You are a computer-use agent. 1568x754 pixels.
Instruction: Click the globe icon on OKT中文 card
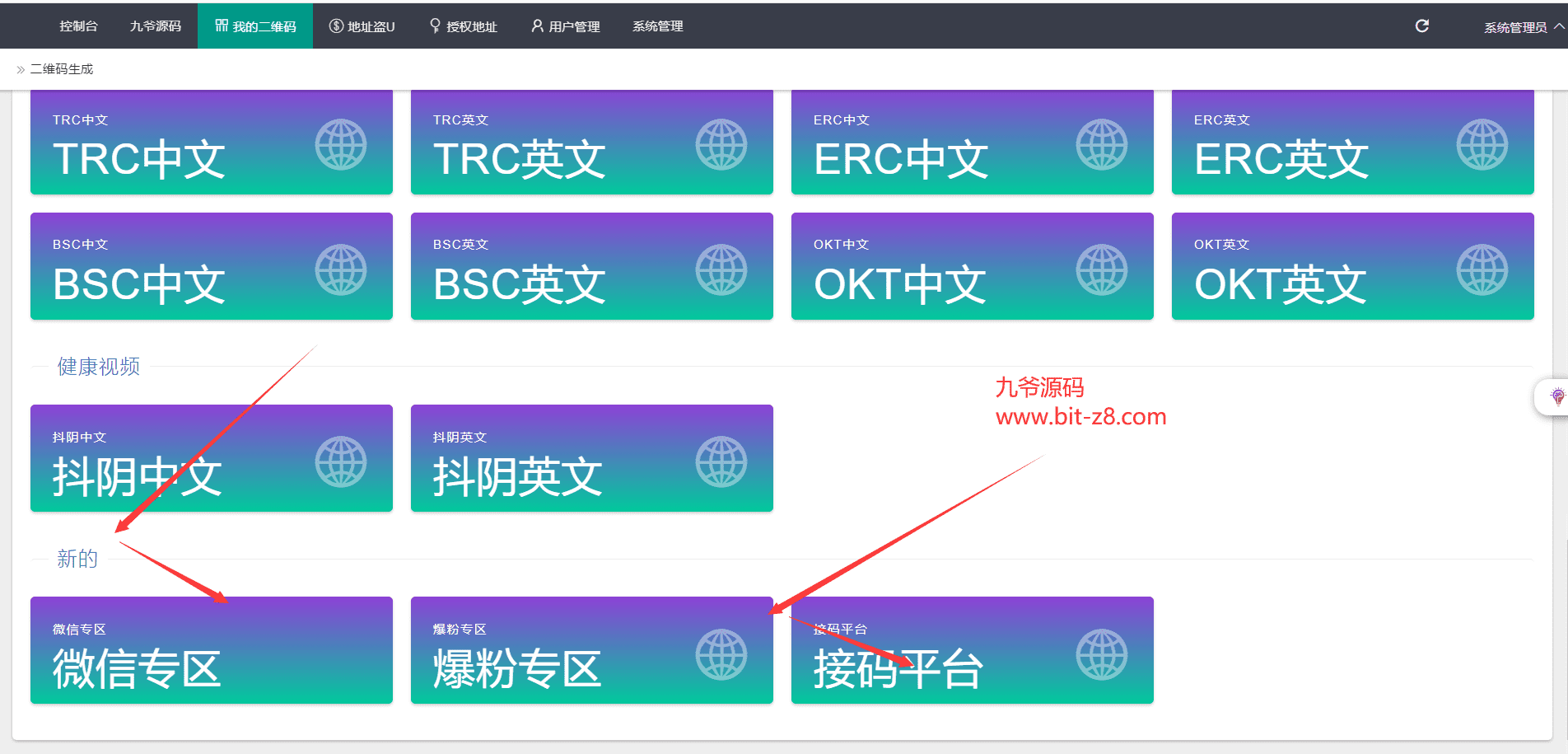[1102, 269]
